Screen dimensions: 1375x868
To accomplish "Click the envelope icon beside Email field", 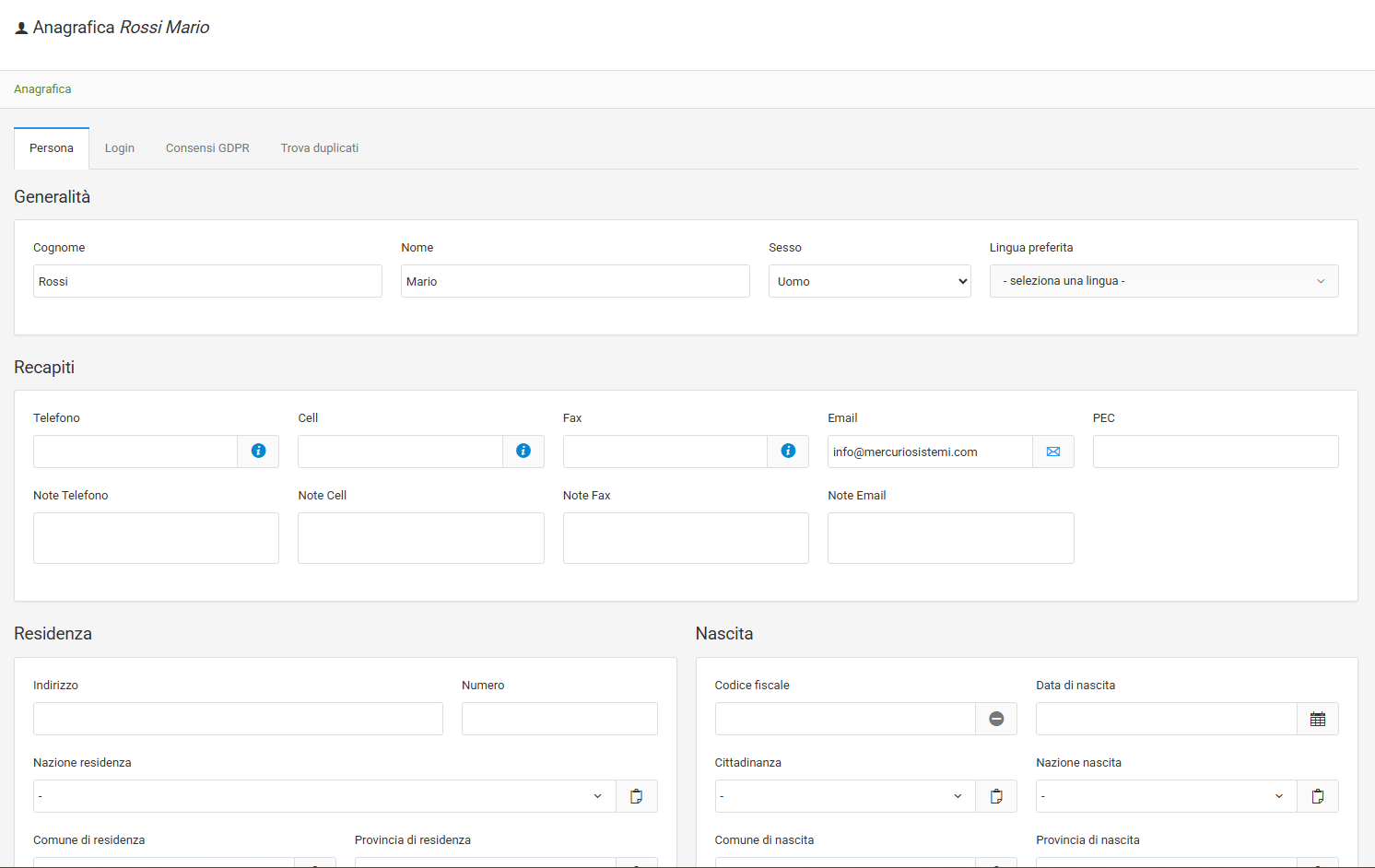I will 1053,452.
